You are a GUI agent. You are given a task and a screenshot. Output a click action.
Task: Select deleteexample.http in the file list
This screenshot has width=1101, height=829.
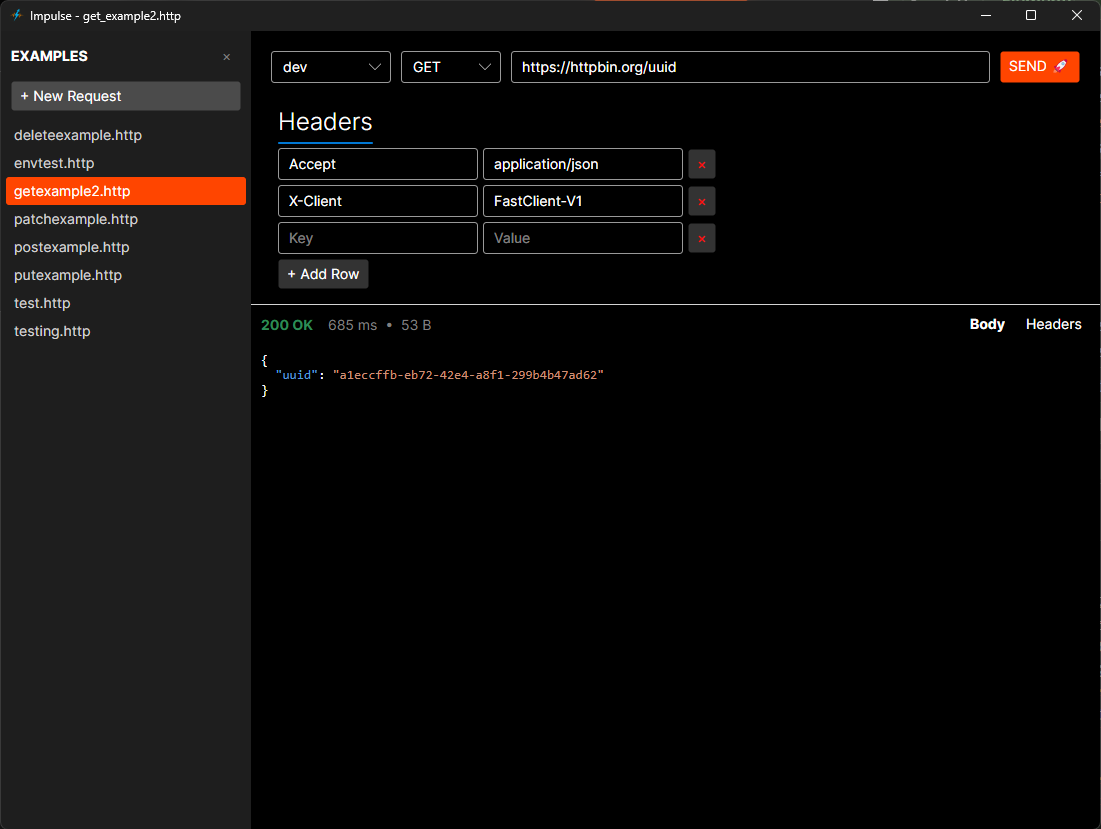(78, 135)
